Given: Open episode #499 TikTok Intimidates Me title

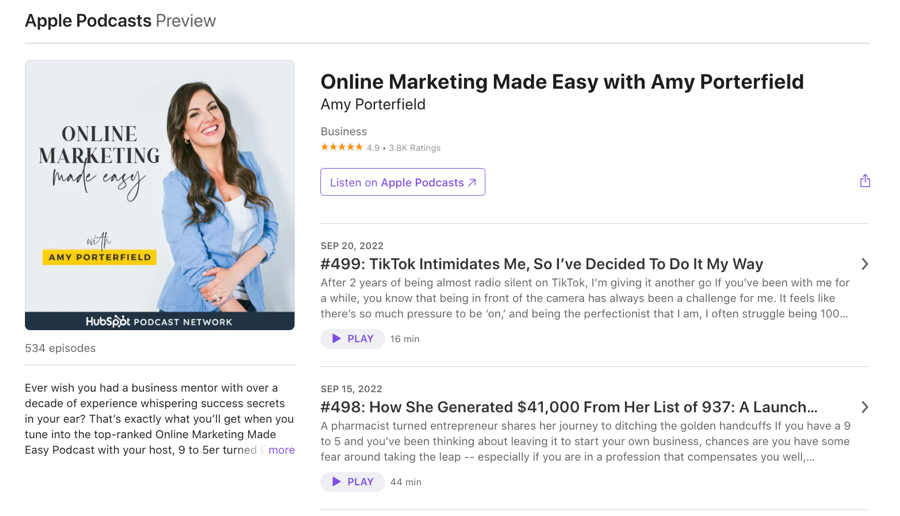Looking at the screenshot, I should (541, 264).
